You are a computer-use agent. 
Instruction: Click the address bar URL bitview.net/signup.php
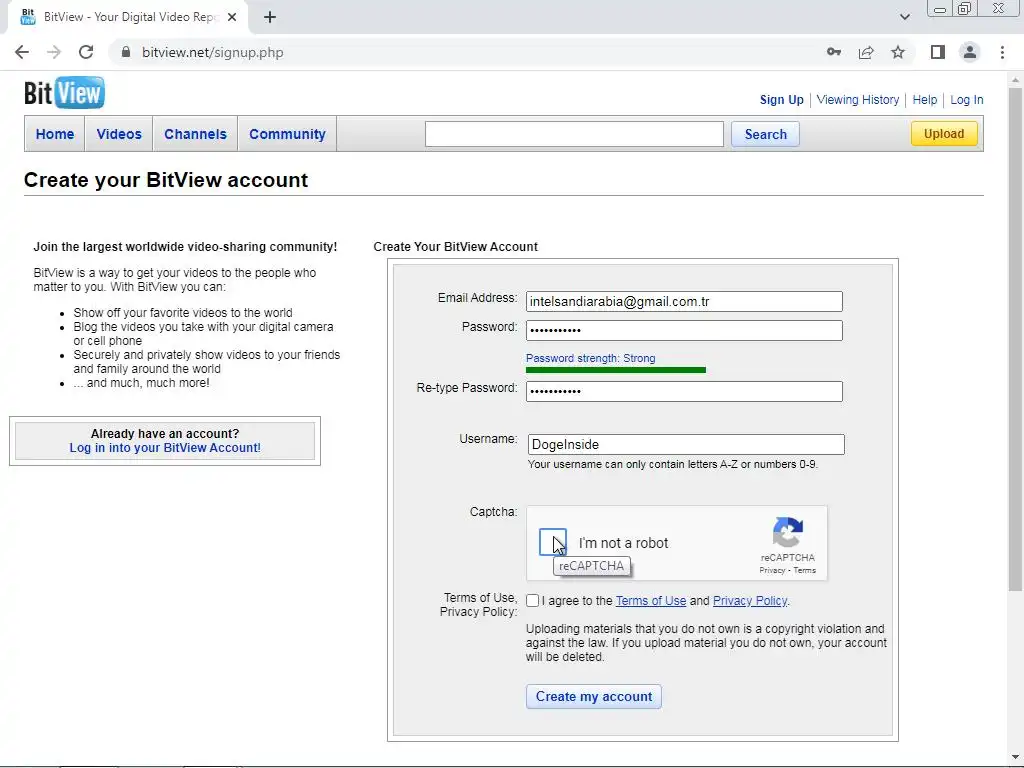point(213,52)
